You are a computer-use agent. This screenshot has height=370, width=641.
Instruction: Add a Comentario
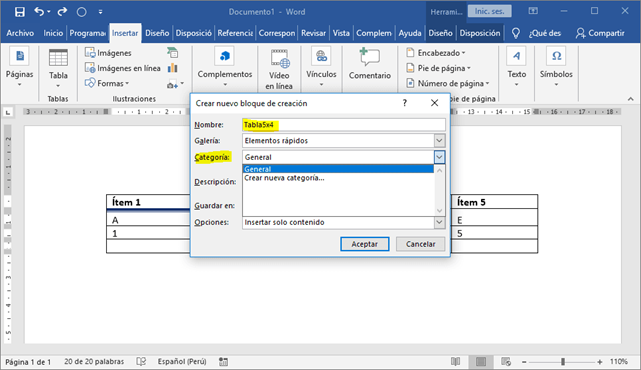tap(370, 64)
